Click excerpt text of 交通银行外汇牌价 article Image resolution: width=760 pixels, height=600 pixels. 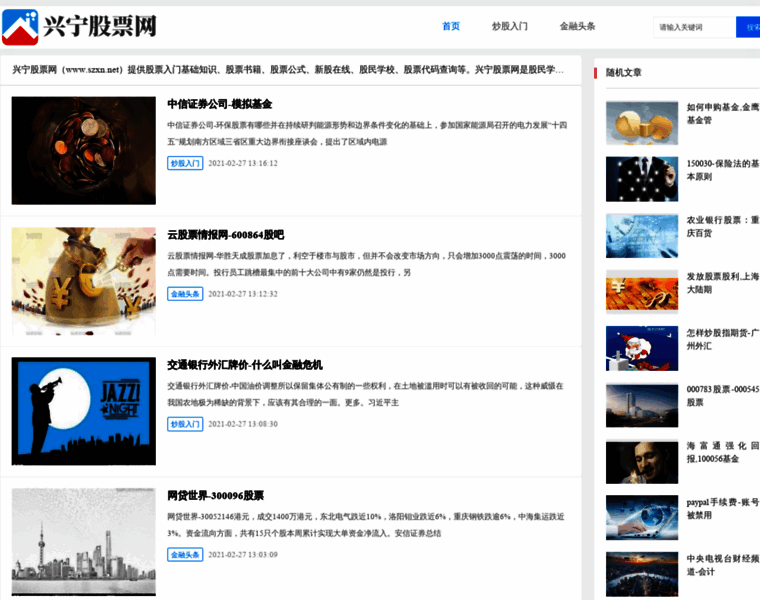[365, 394]
